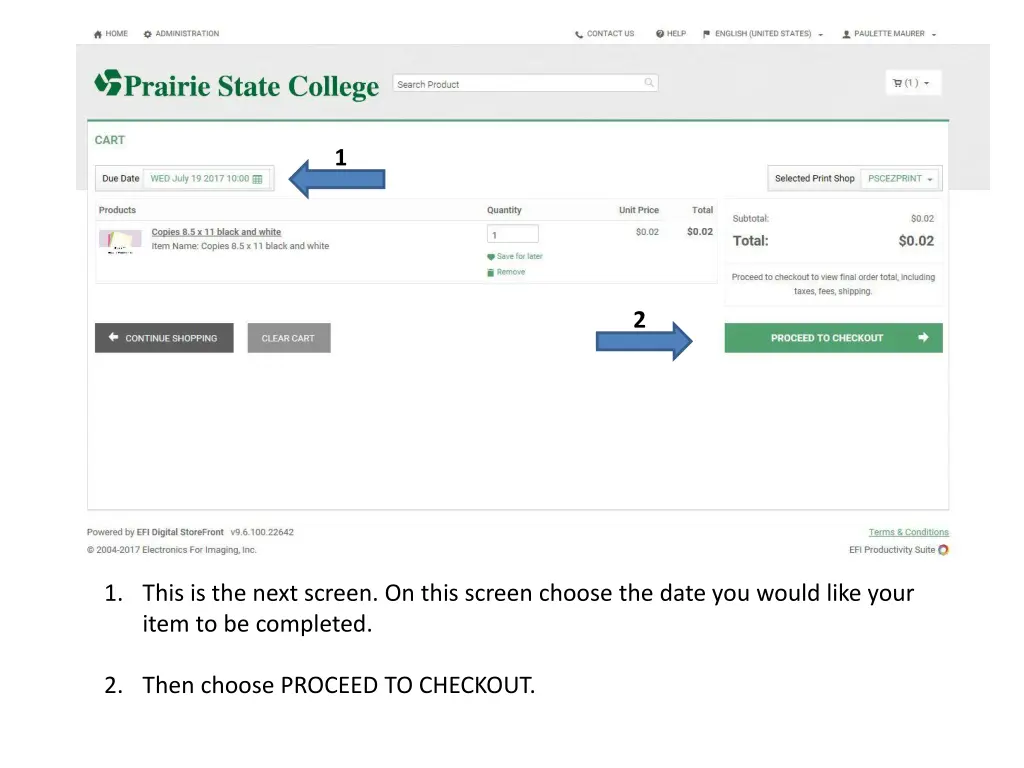Click the Contact Us phone icon
The height and width of the screenshot is (768, 1024).
(579, 35)
